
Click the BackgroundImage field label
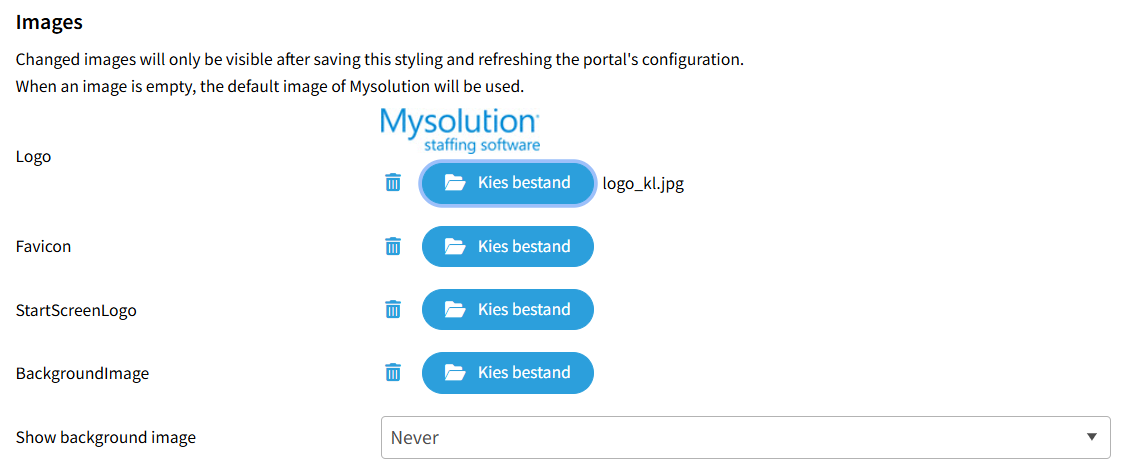pyautogui.click(x=82, y=373)
